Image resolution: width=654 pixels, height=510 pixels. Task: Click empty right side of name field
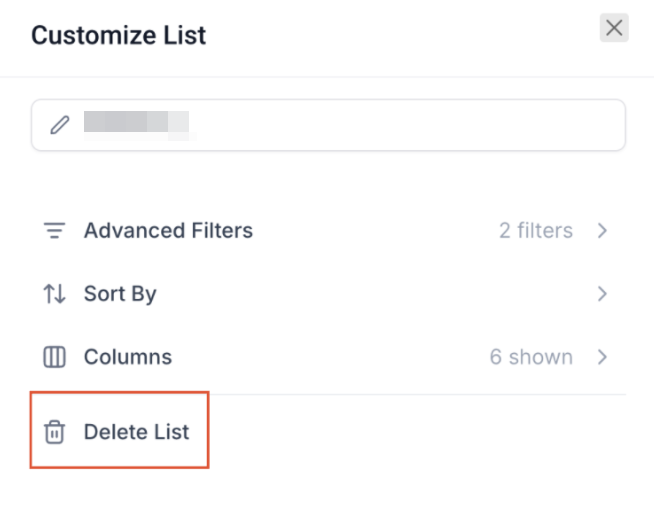coord(420,125)
